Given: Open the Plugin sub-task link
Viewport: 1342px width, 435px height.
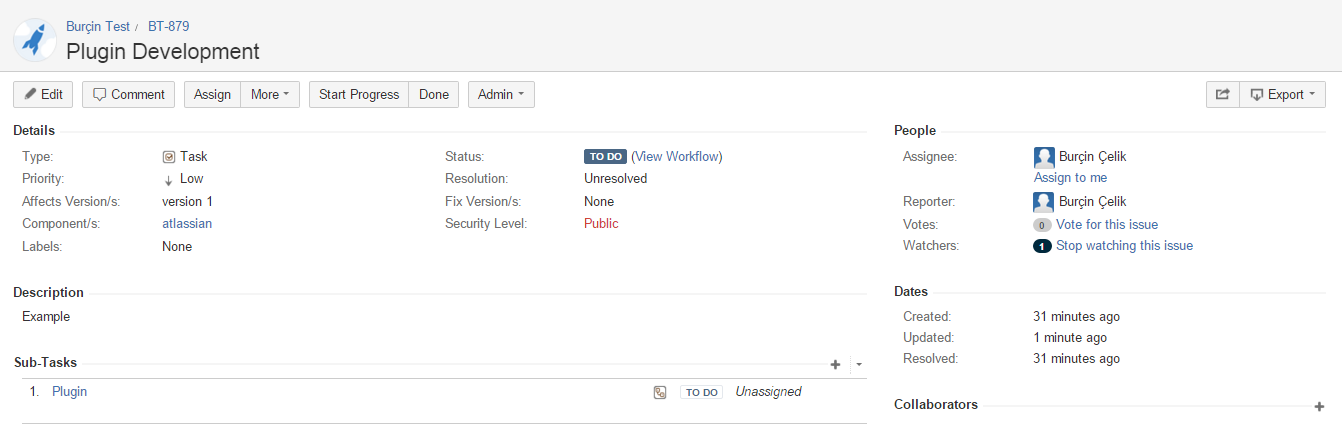Looking at the screenshot, I should pos(69,392).
